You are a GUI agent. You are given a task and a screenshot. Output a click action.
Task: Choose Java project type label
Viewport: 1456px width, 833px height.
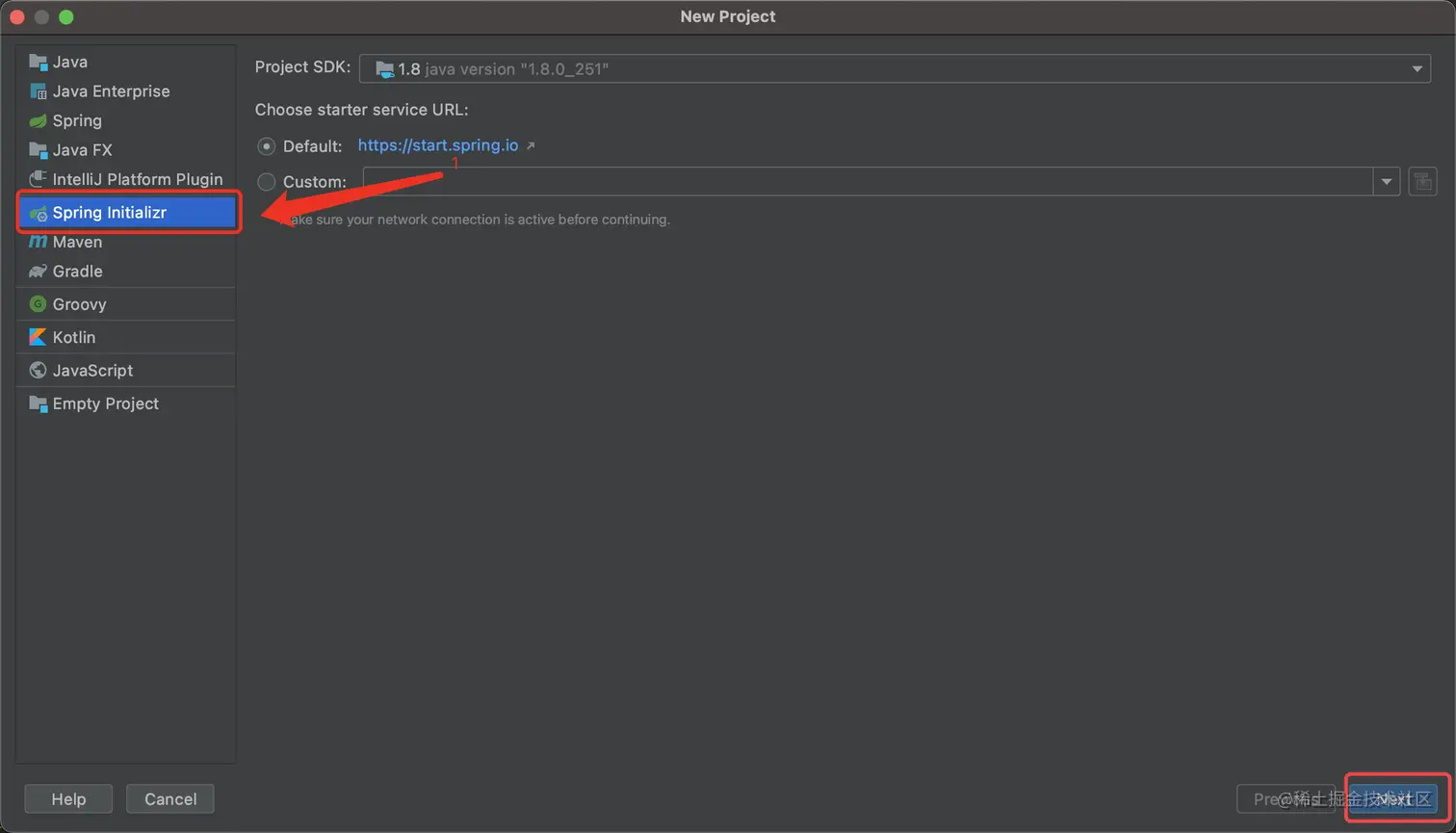tap(70, 62)
